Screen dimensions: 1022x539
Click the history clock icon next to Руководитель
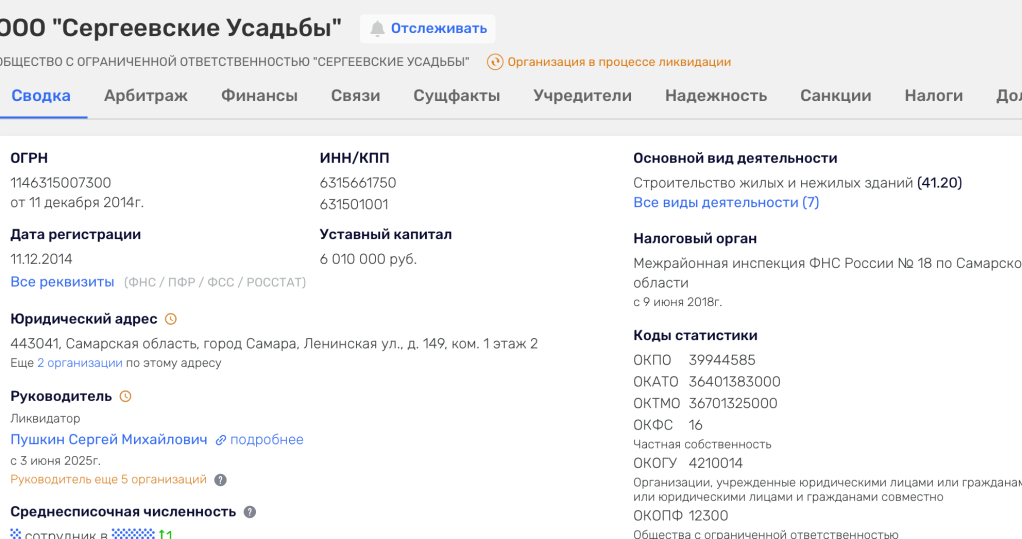click(x=125, y=396)
